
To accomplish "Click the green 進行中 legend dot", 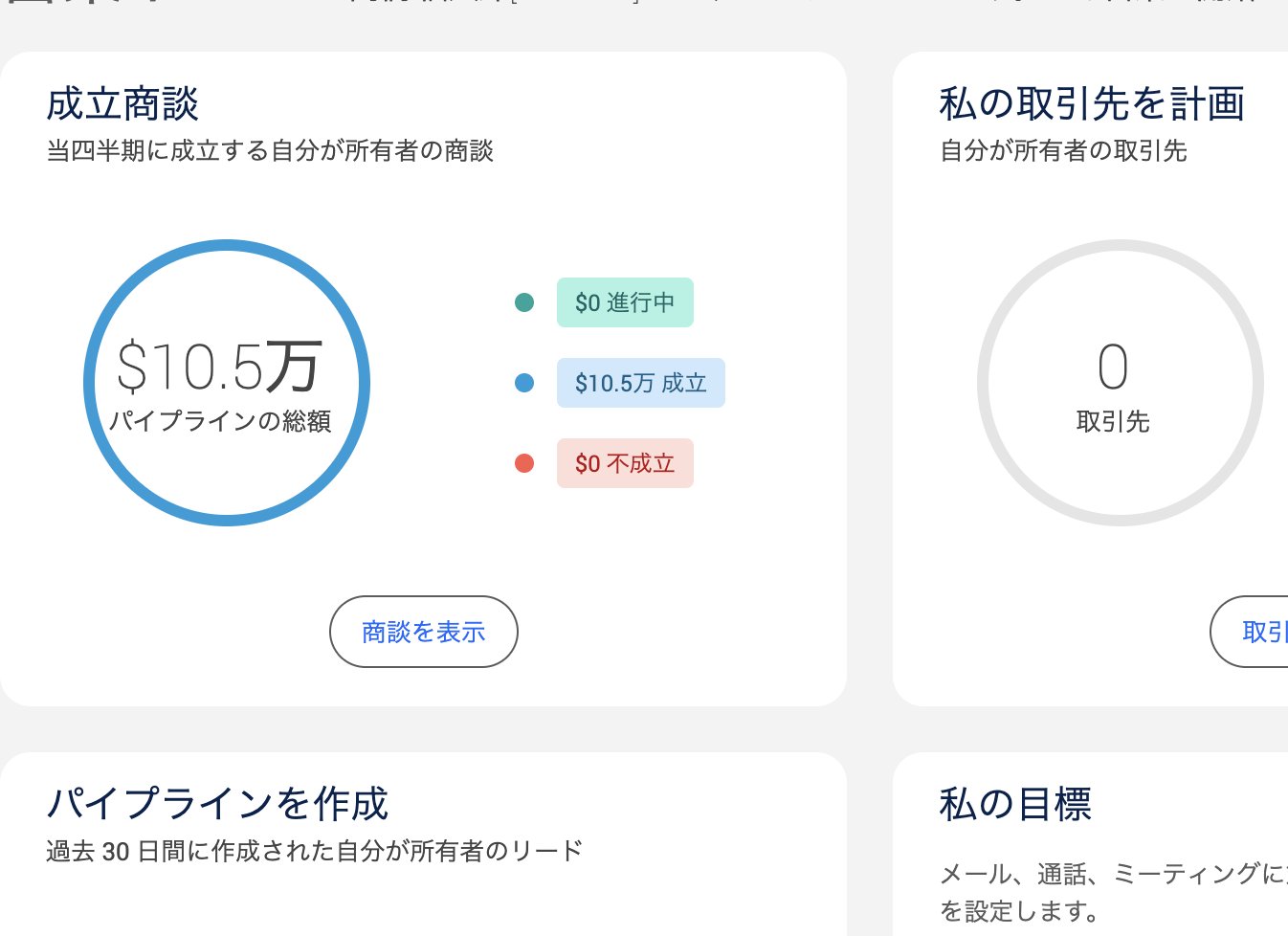I will click(524, 302).
